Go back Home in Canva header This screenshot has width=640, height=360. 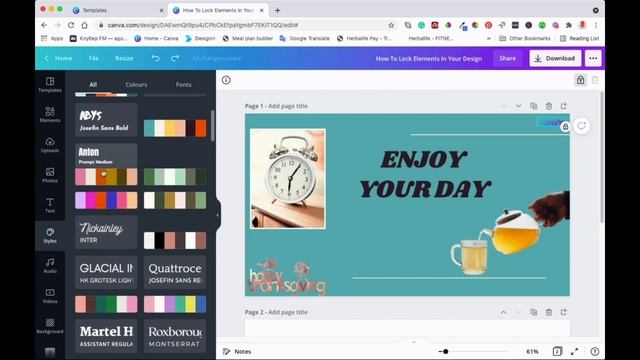point(59,58)
